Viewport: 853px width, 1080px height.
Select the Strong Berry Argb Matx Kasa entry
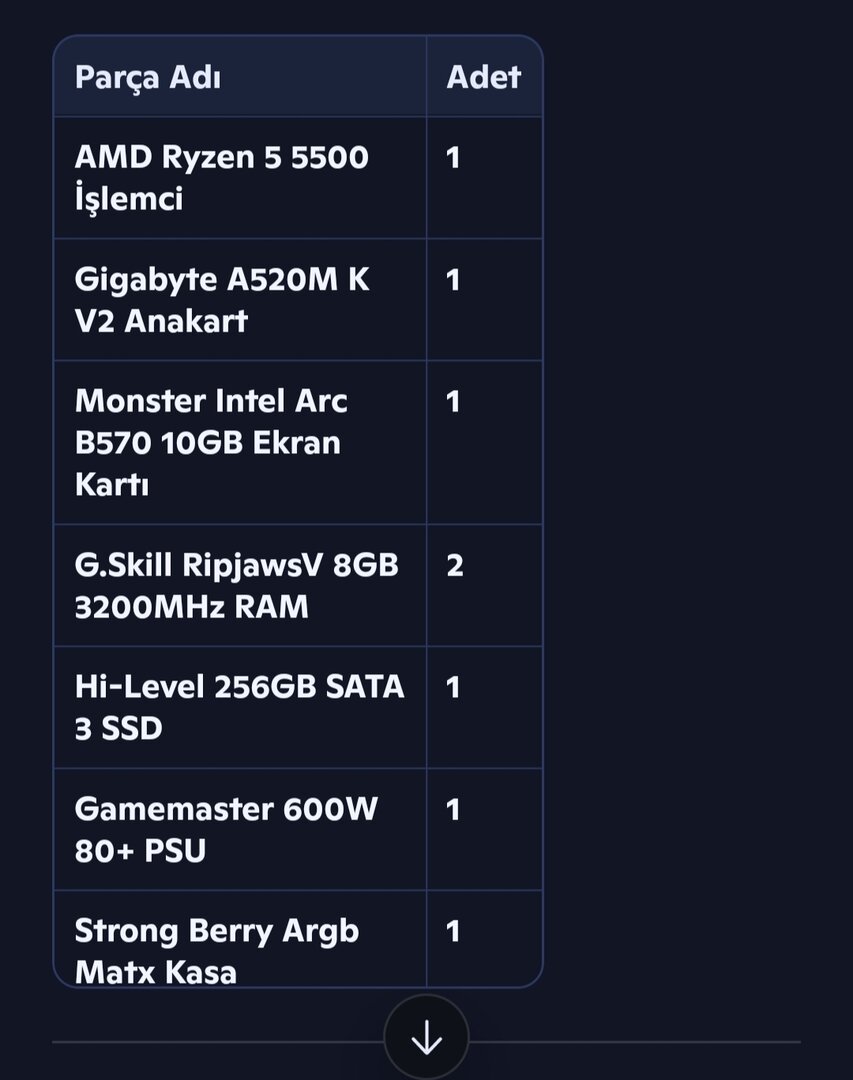(x=216, y=950)
